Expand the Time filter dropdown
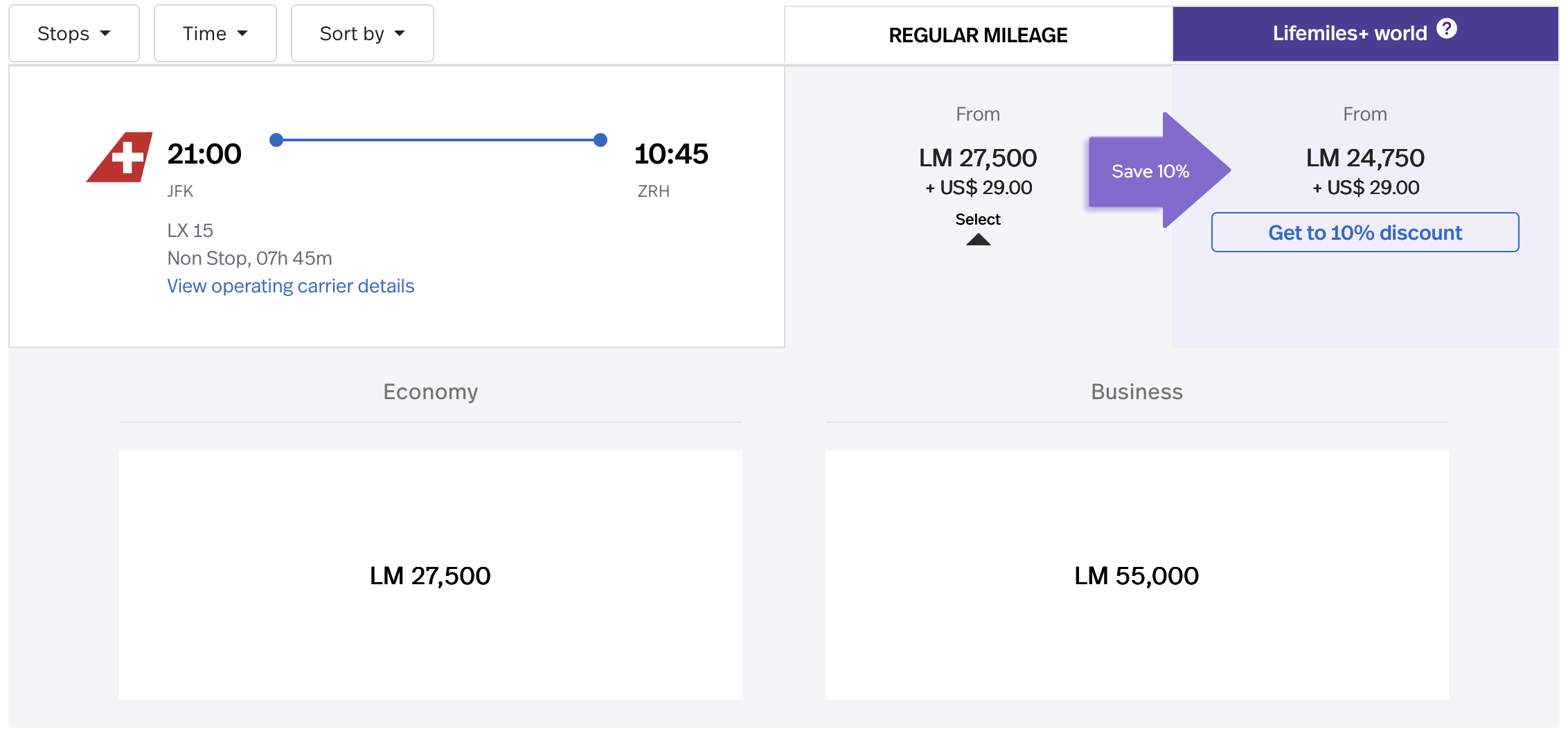 click(215, 33)
